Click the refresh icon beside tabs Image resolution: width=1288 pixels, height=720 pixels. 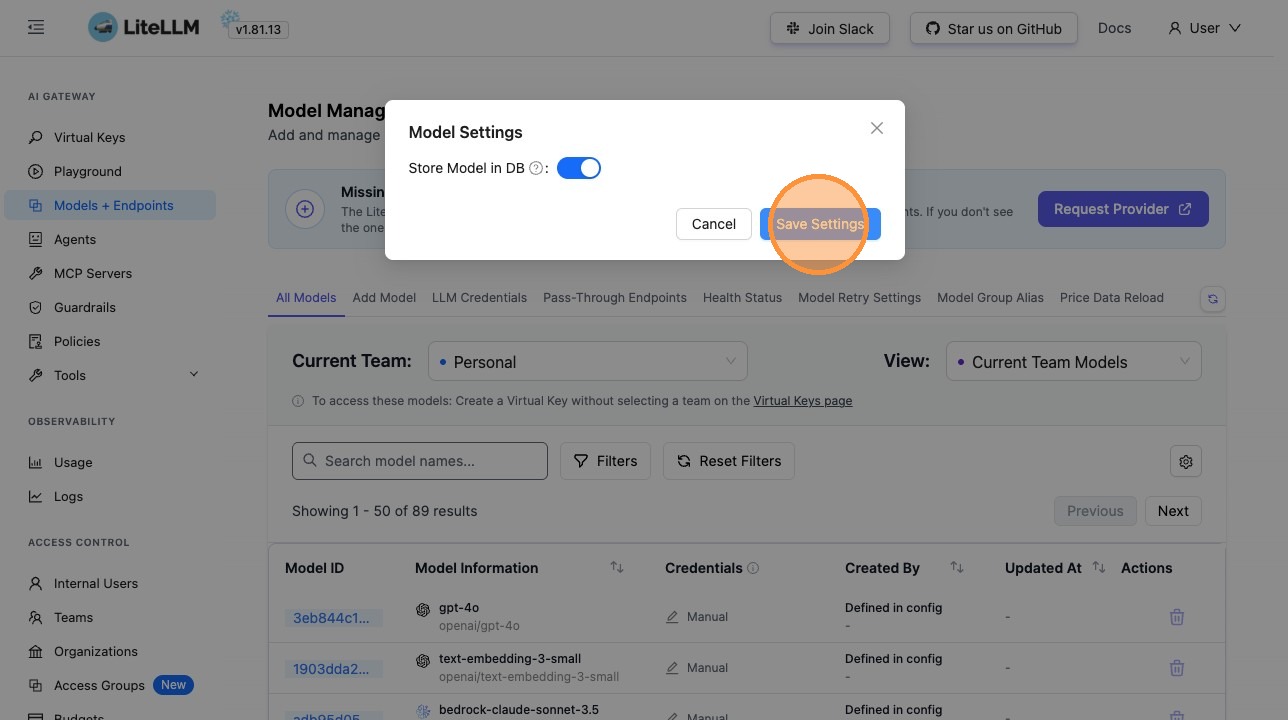pos(1212,298)
